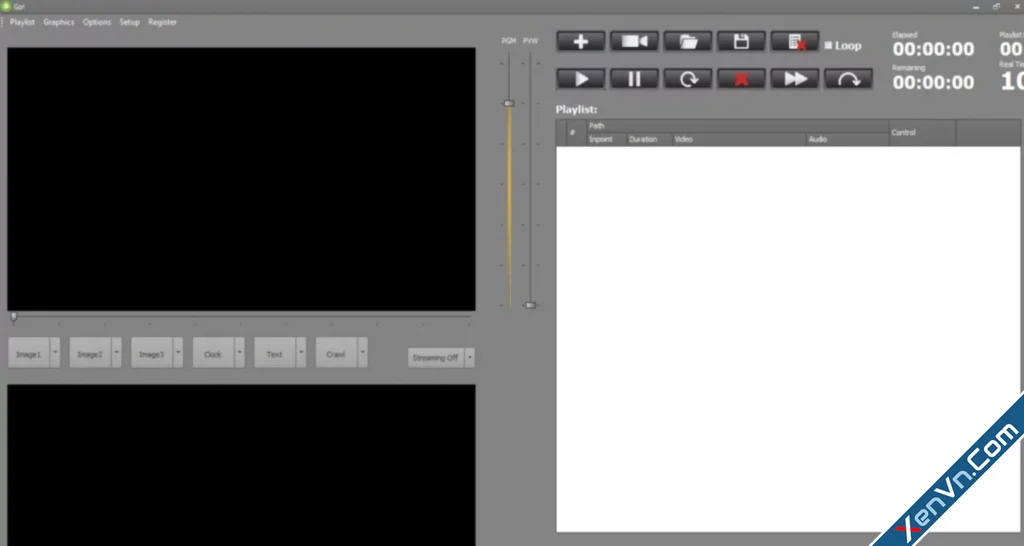The image size is (1024, 546).
Task: Expand the Streaming Off dropdown arrow
Action: coord(469,358)
